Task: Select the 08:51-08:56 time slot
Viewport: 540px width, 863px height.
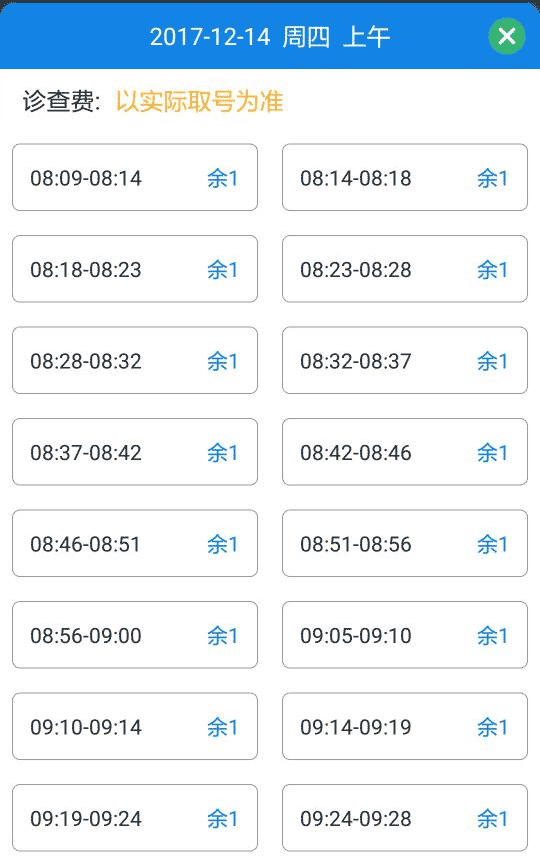Action: point(405,543)
